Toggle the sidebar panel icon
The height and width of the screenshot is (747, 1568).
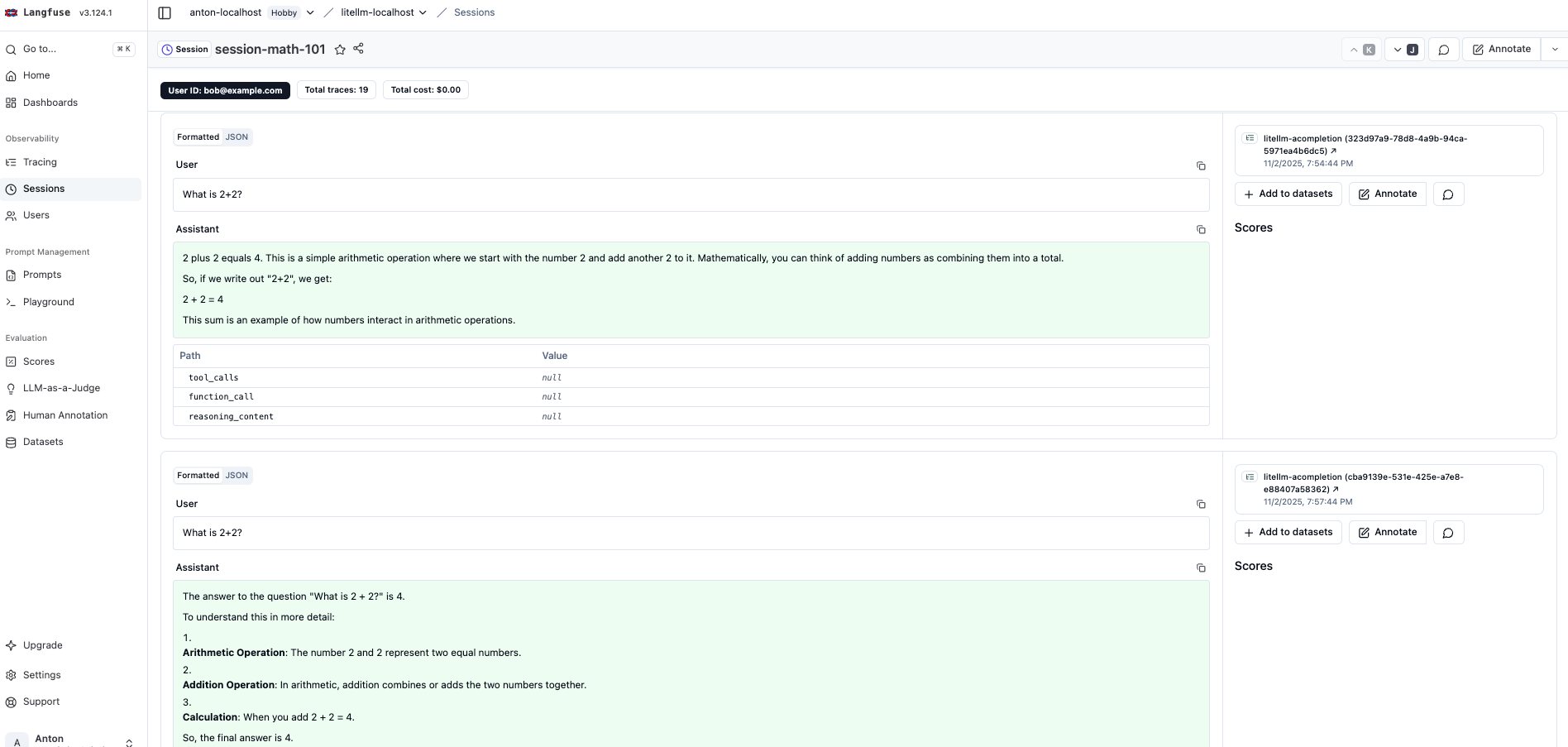click(165, 12)
